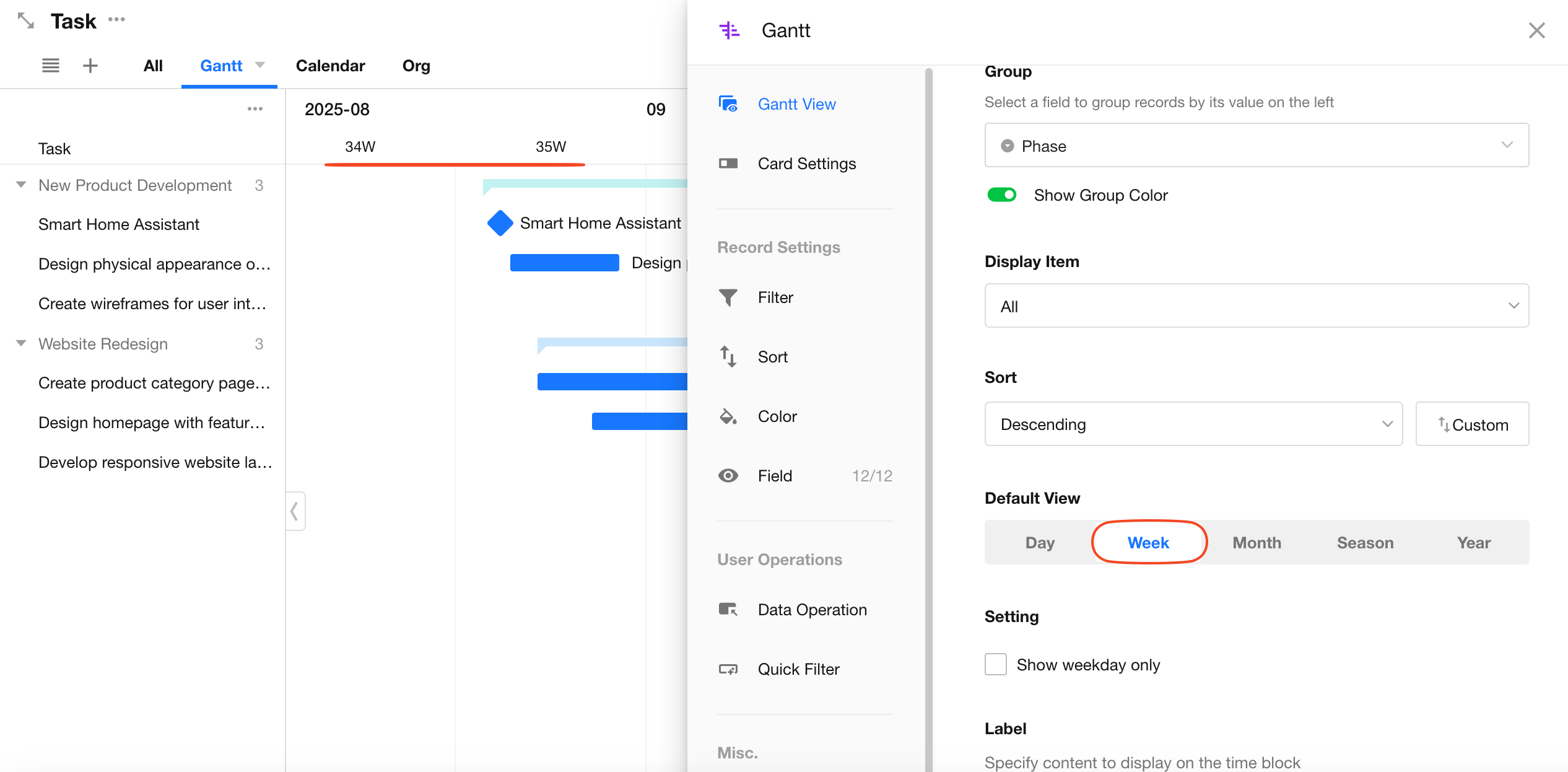Click the Custom sort button

1472,424
